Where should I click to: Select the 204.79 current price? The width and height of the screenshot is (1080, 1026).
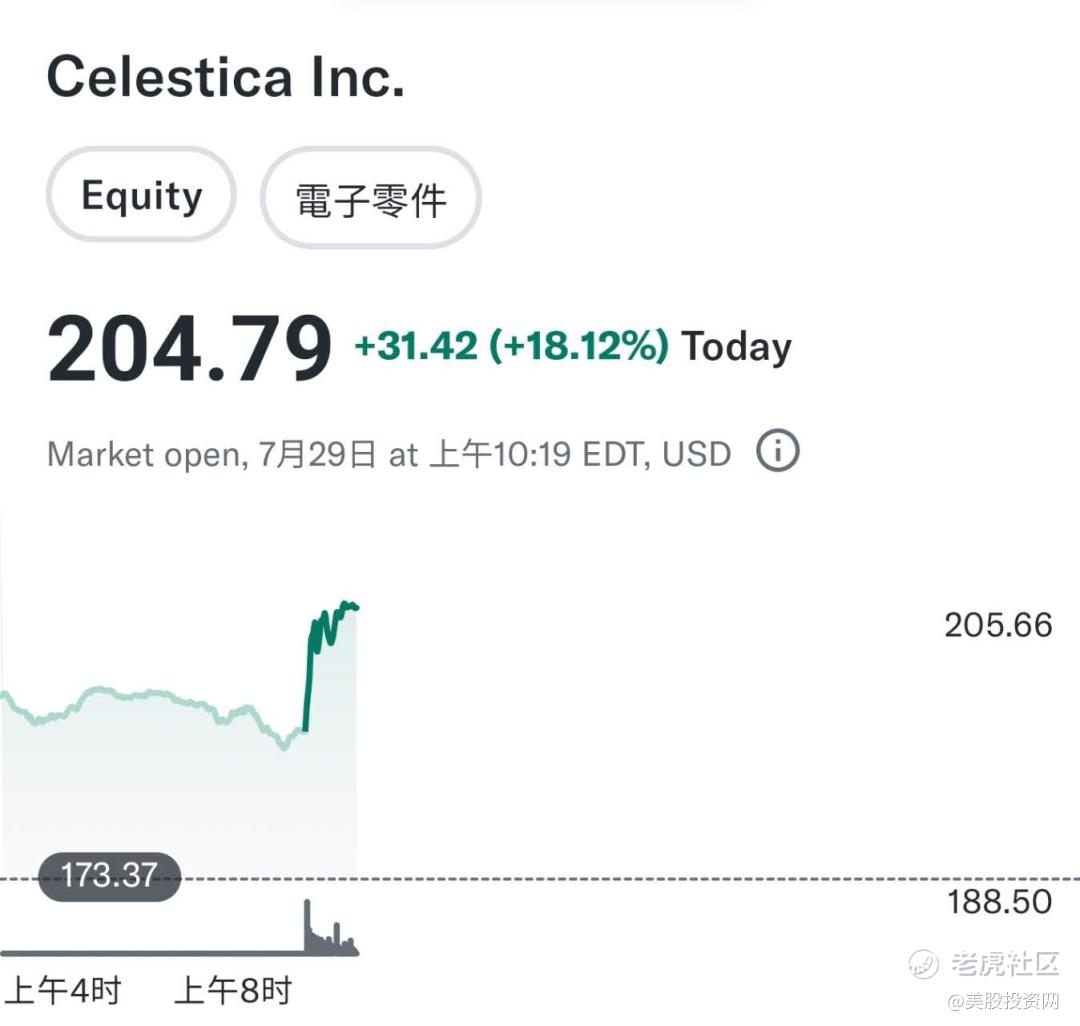(x=189, y=346)
